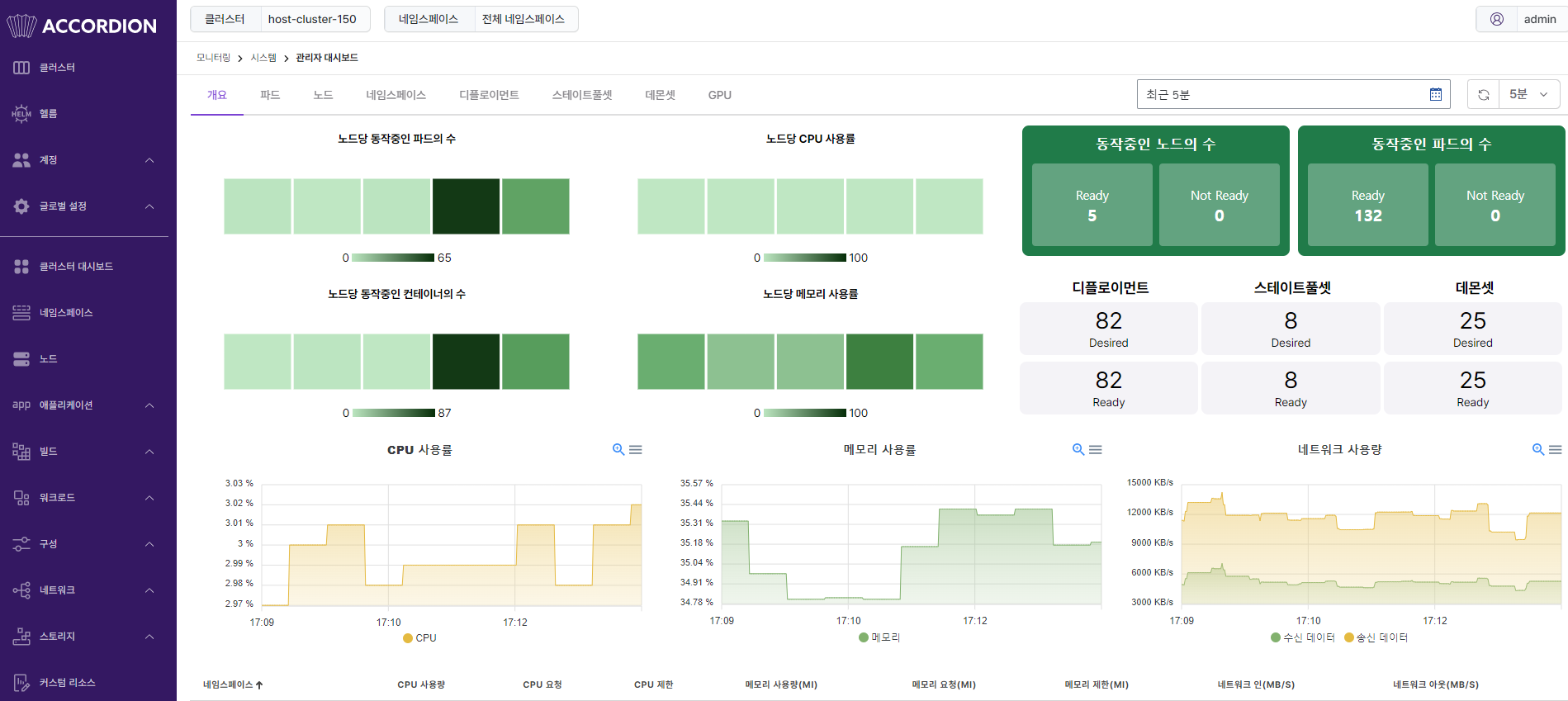Zoom the CPU 사용률 chart
Viewport: 1568px width, 701px height.
click(x=618, y=450)
